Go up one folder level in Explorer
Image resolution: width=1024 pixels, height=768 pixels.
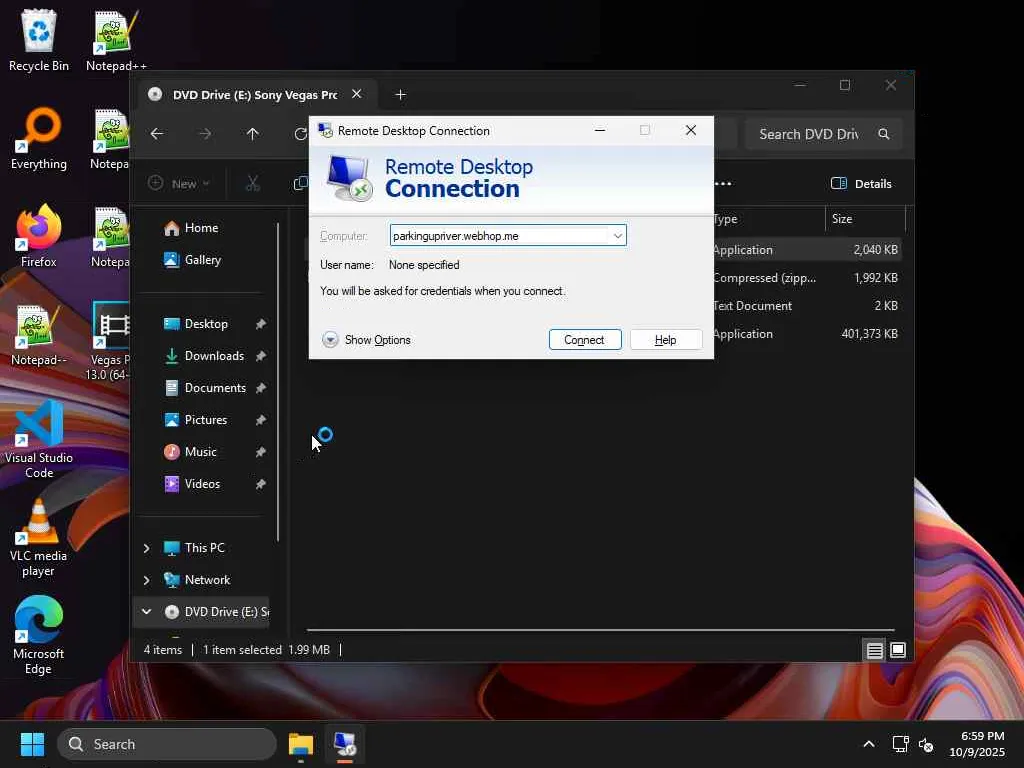pyautogui.click(x=253, y=134)
